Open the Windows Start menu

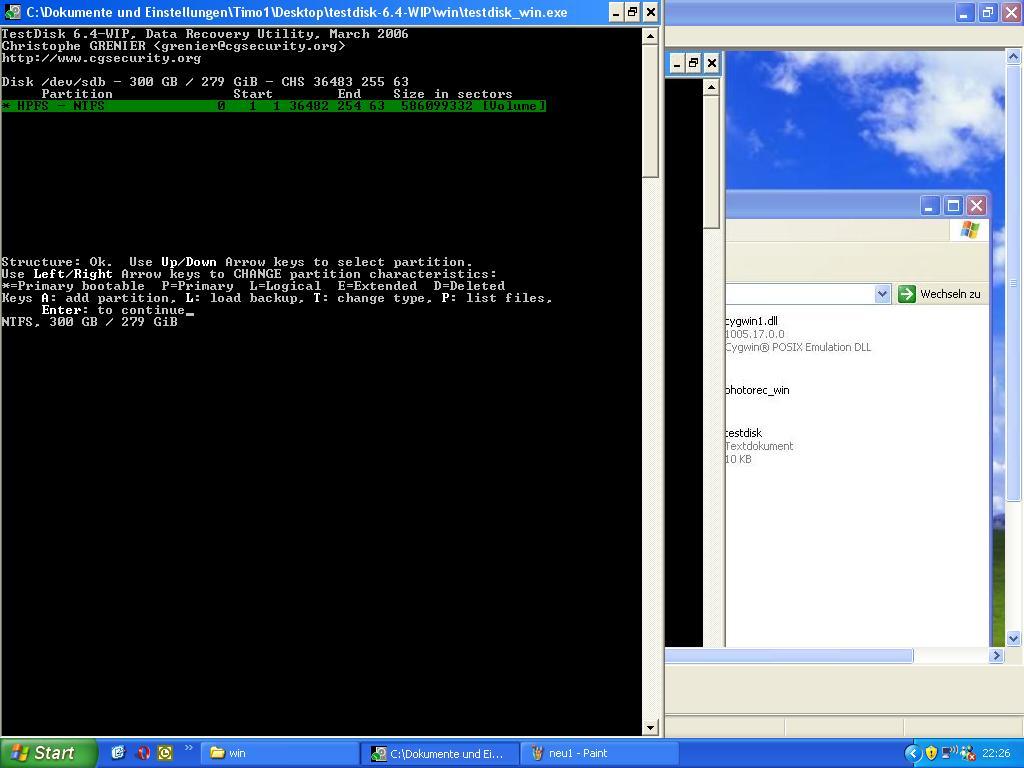(48, 753)
